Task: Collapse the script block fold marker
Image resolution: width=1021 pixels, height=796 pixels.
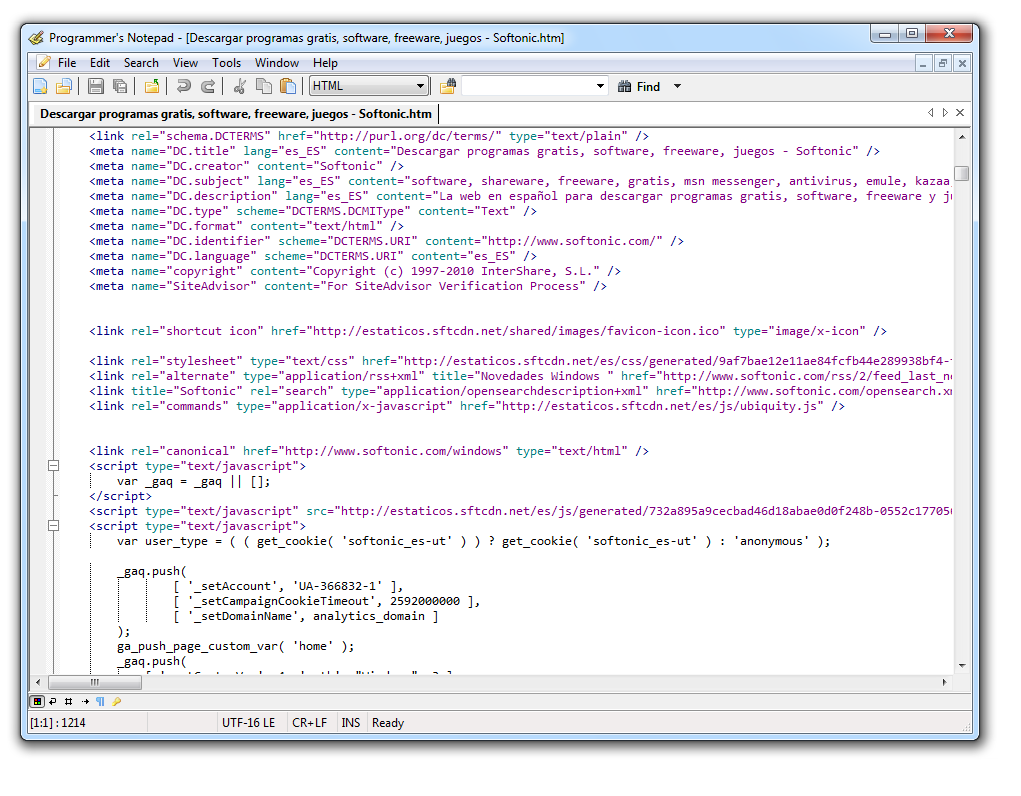Action: [53, 465]
